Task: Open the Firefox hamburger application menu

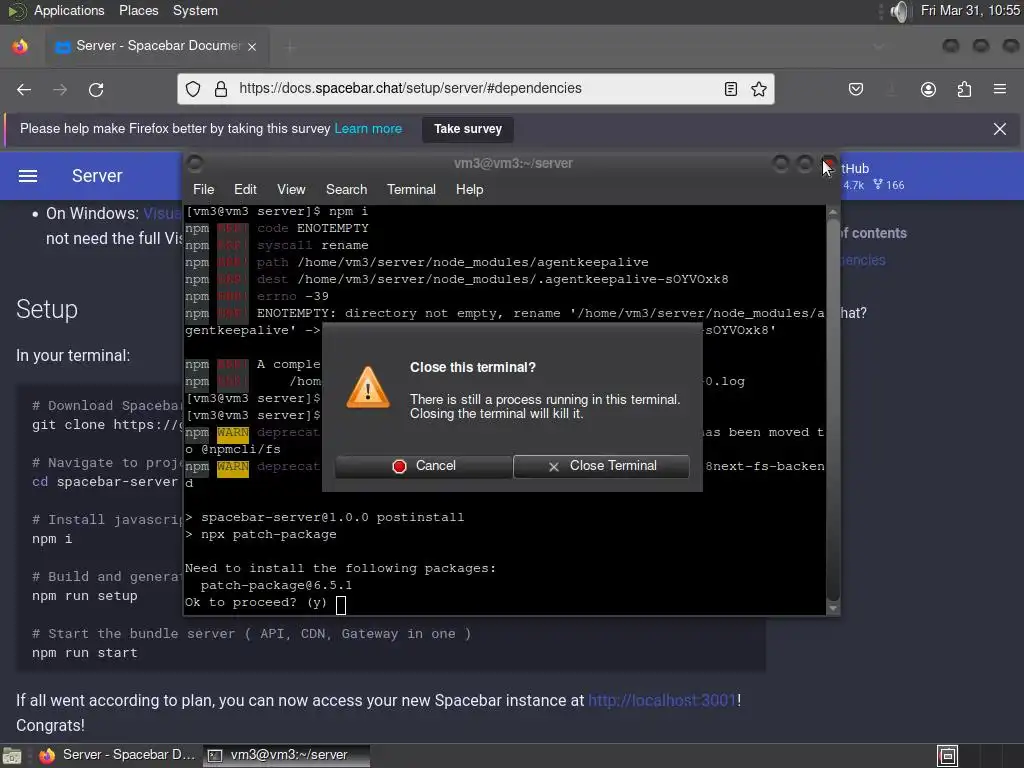Action: pos(1000,89)
